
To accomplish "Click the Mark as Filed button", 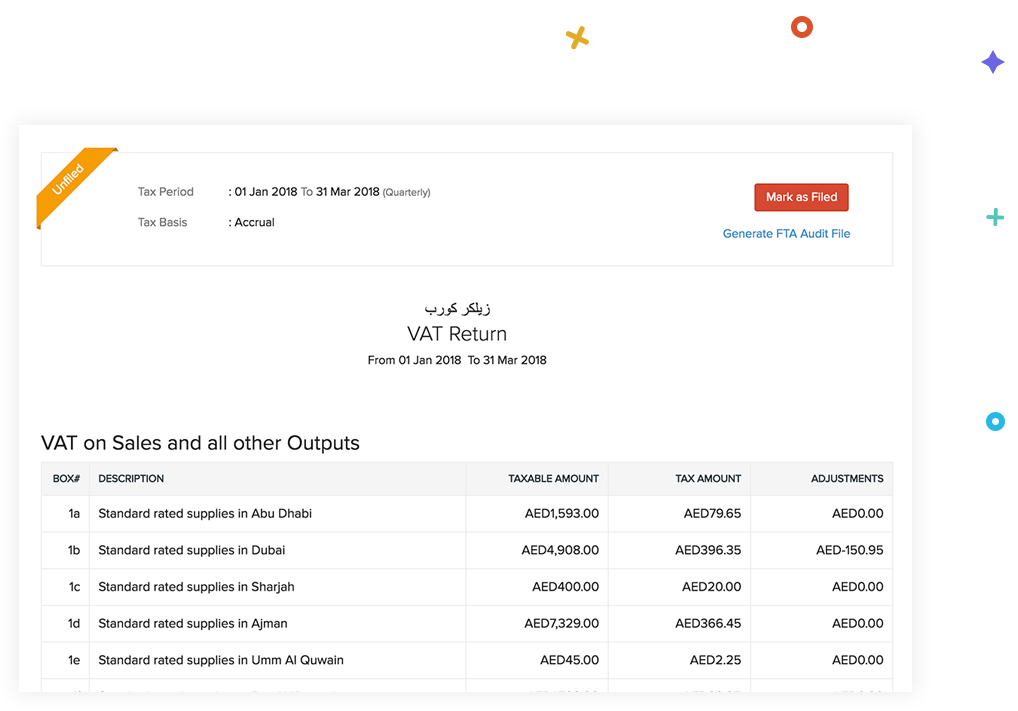I will (801, 197).
